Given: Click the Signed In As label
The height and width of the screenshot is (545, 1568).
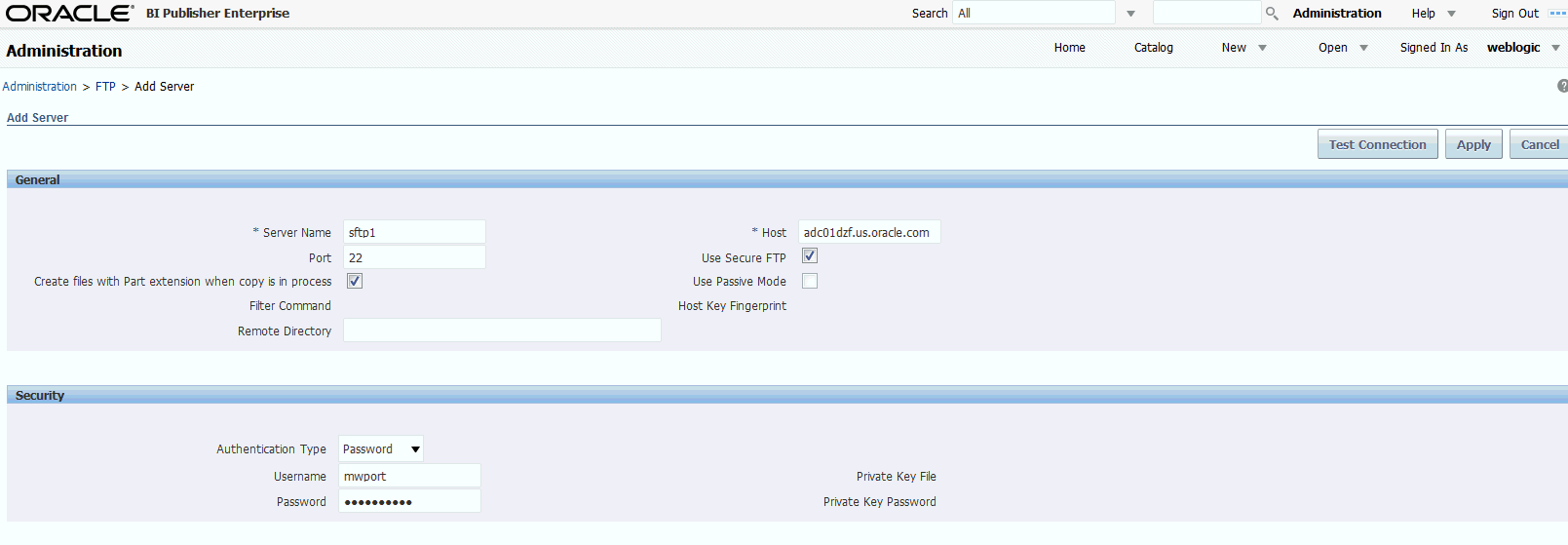Looking at the screenshot, I should (x=1434, y=47).
